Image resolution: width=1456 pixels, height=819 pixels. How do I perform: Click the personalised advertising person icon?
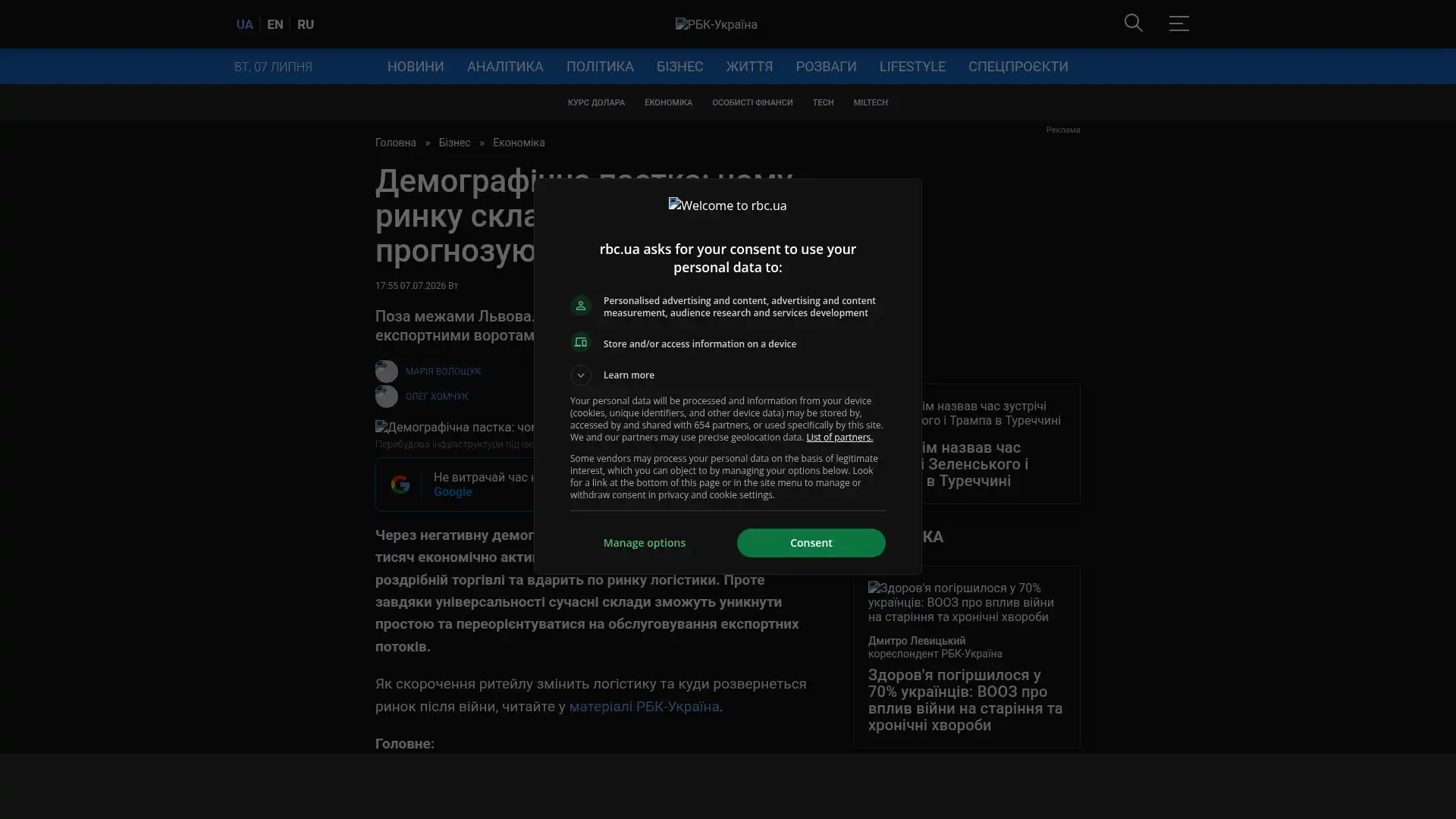(581, 306)
